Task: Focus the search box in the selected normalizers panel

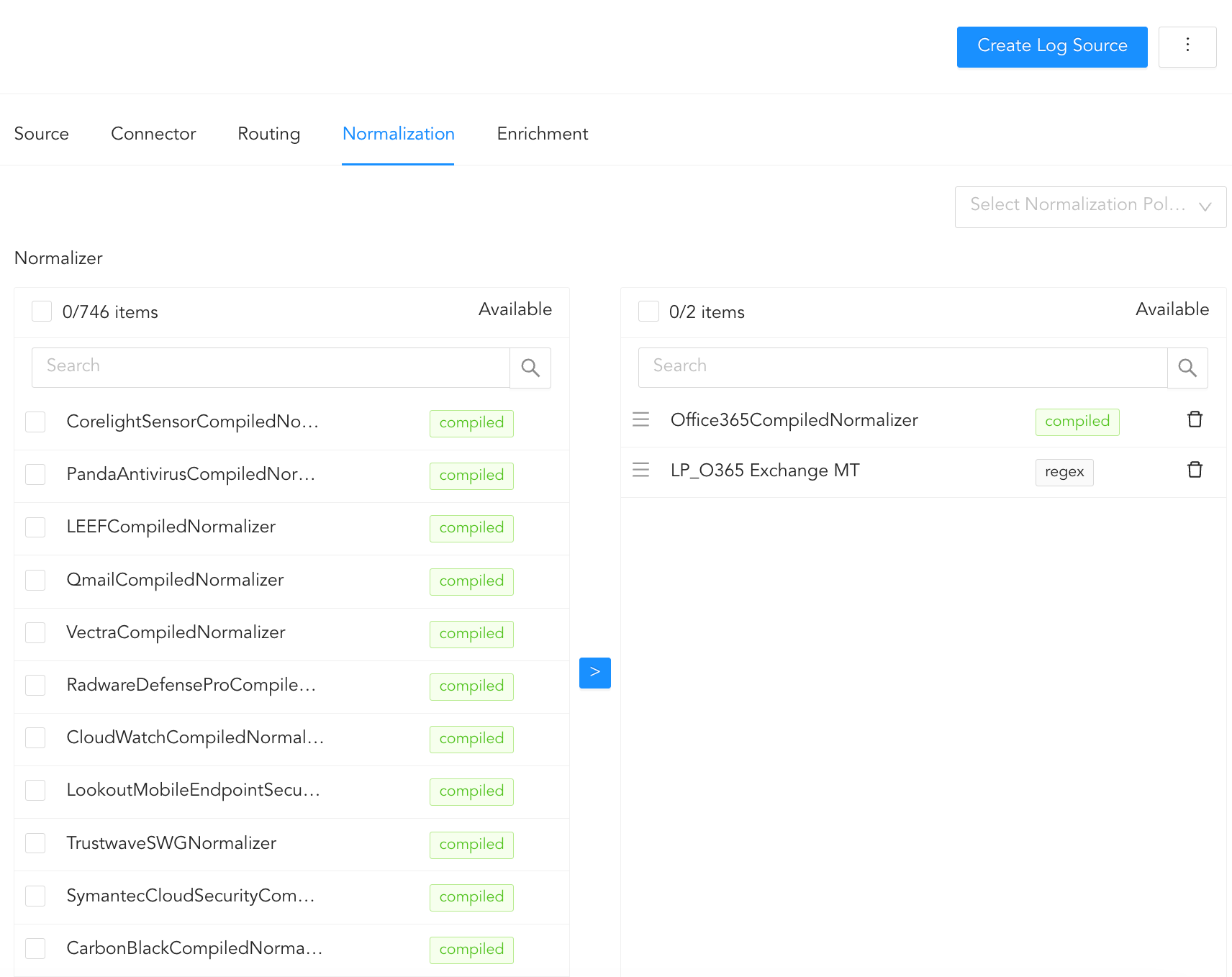Action: point(902,368)
